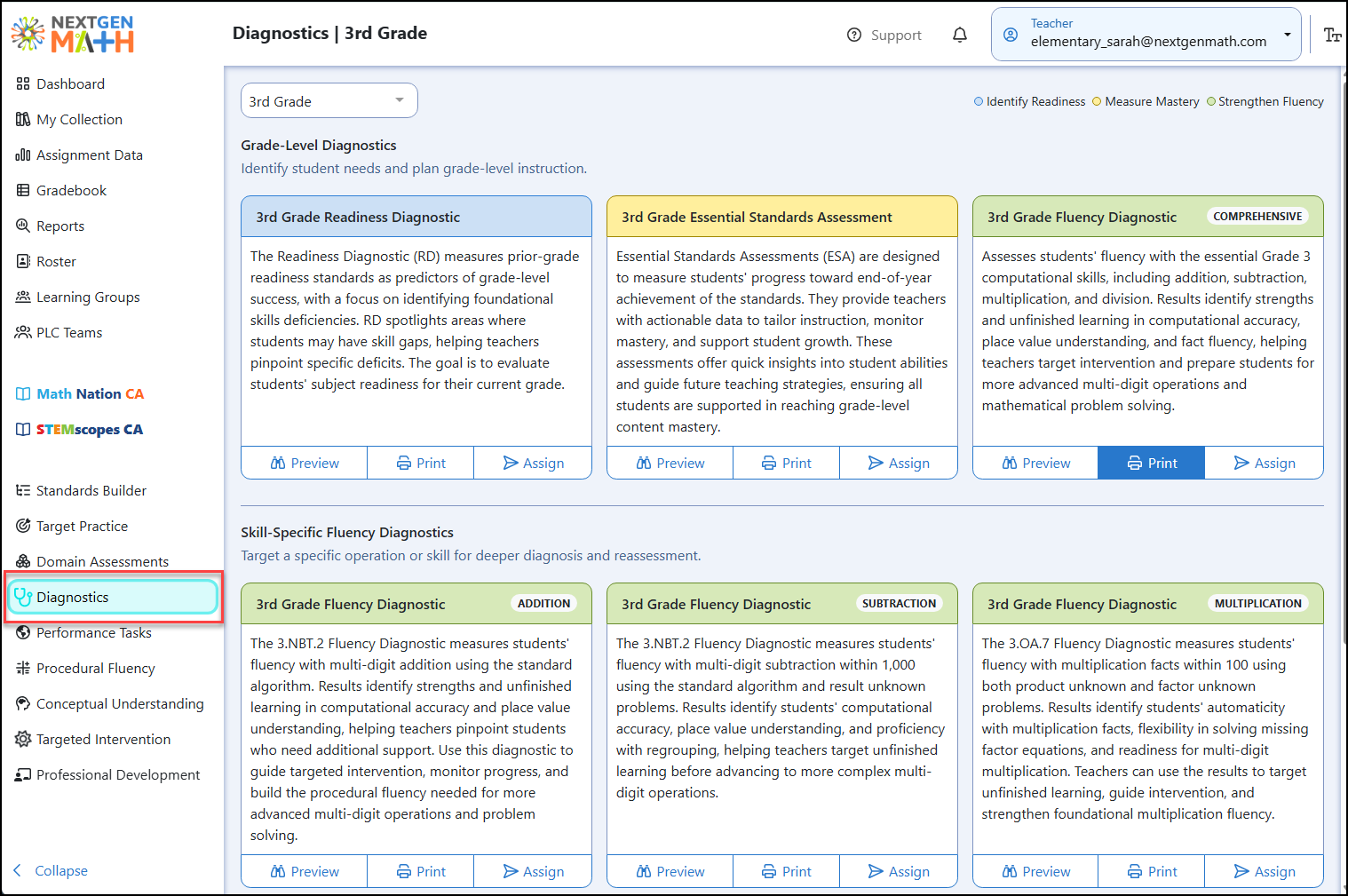The image size is (1348, 896).
Task: Click the Conceptual Understanding head icon
Action: 23,703
